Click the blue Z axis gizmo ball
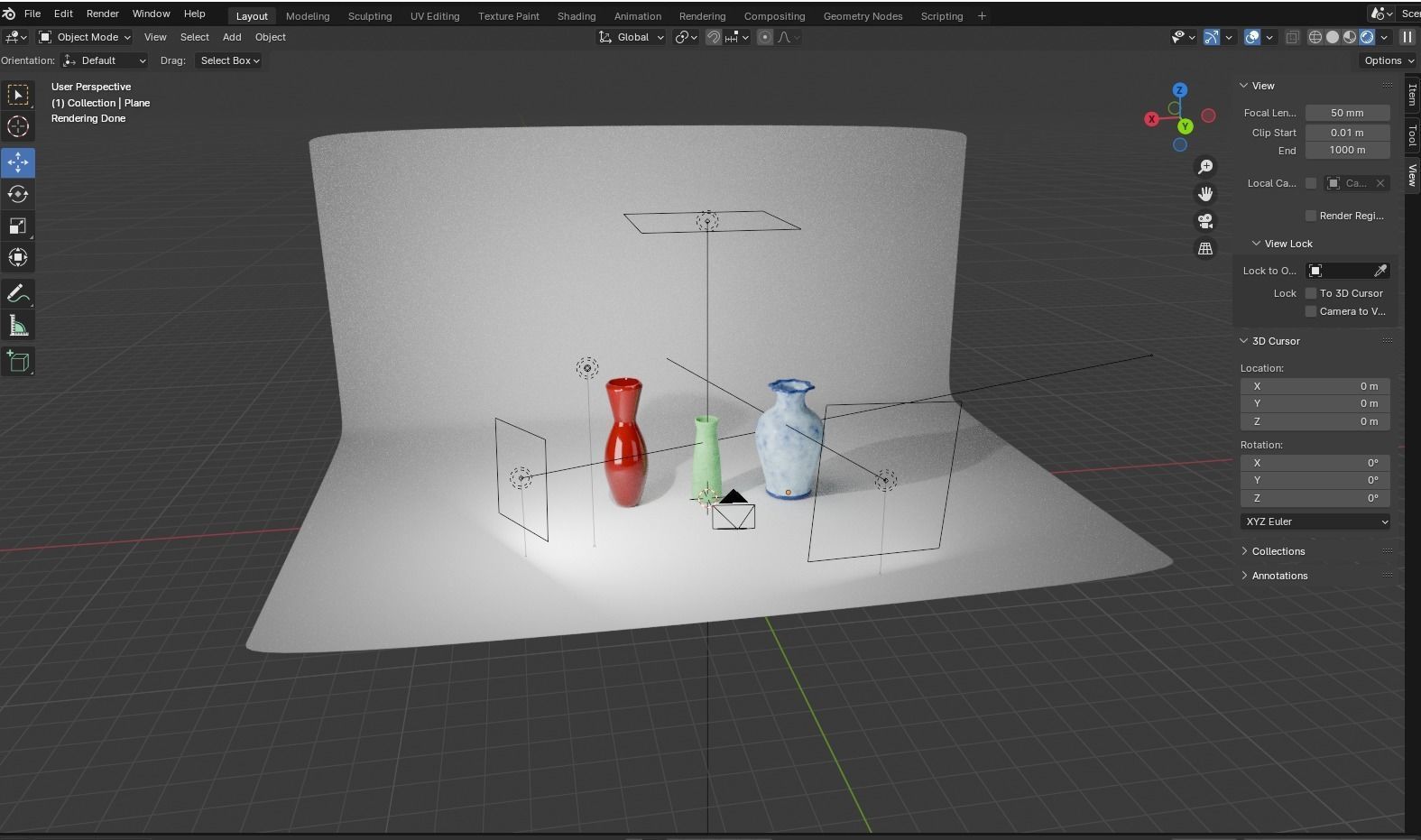 [x=1180, y=90]
